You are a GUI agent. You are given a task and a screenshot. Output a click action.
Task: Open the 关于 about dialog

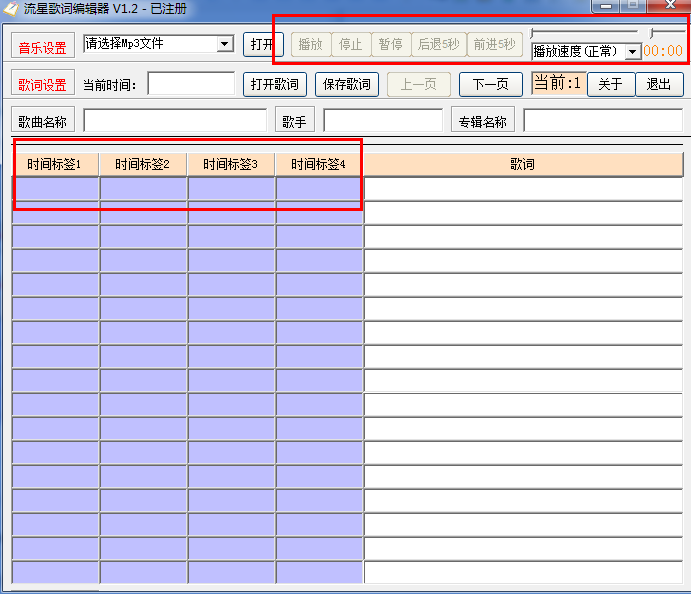pos(611,84)
